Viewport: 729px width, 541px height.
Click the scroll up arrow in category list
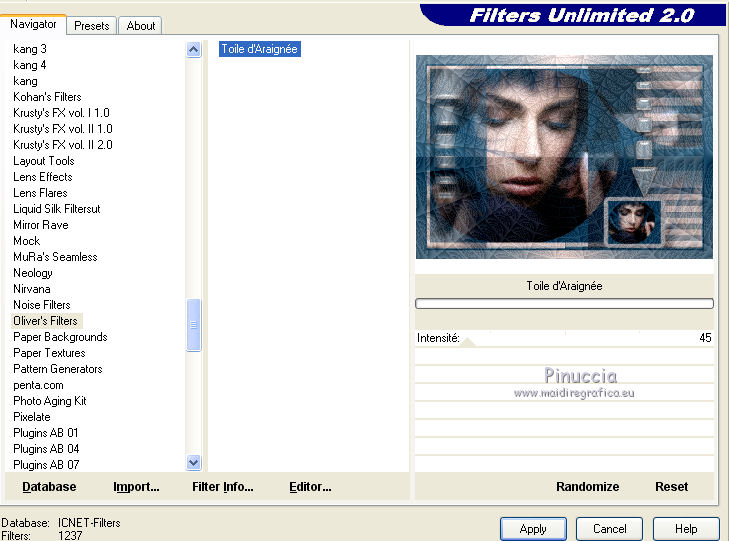pos(193,49)
